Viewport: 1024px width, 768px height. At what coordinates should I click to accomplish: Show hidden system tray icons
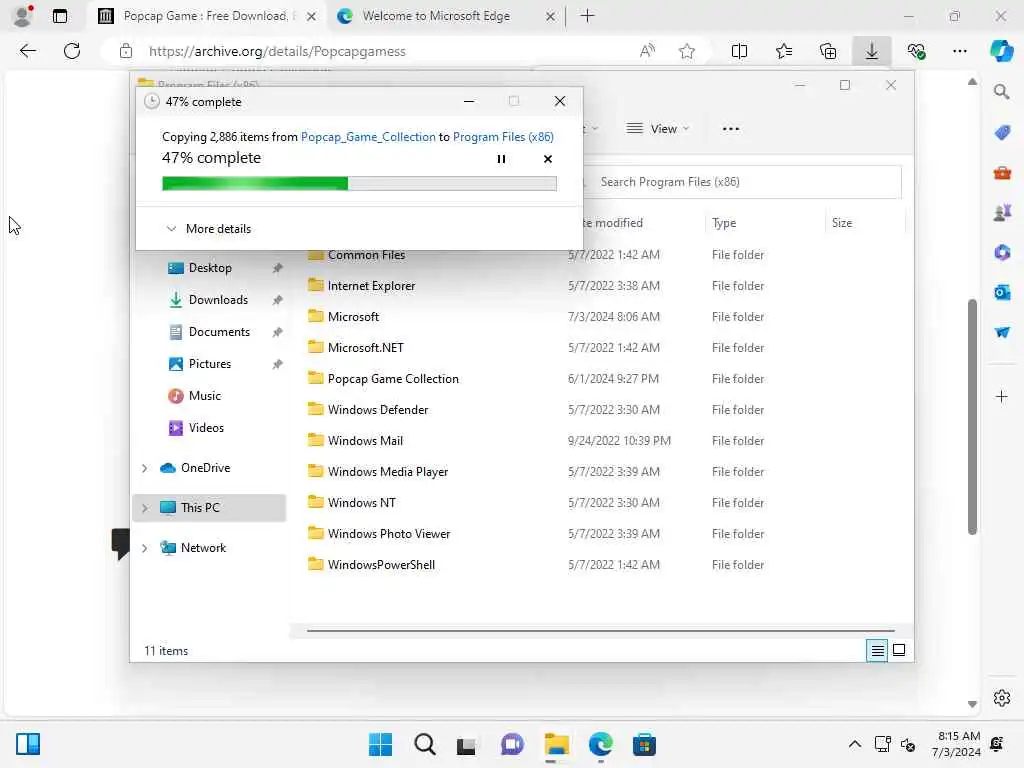tap(854, 744)
